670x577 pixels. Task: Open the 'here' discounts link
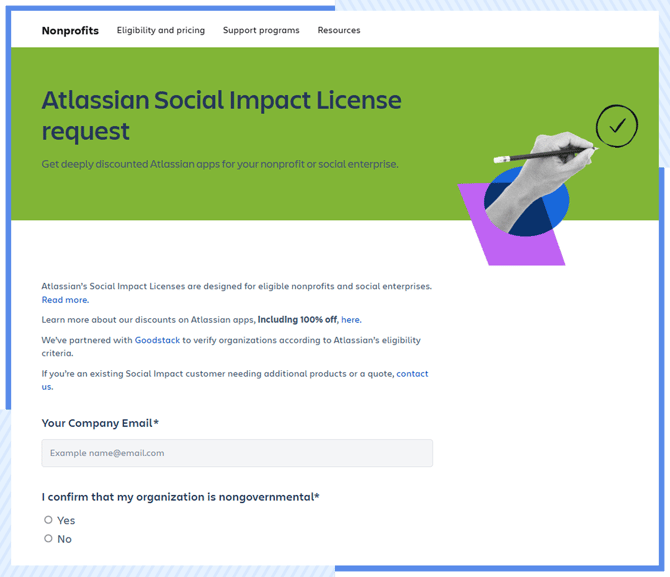351,320
